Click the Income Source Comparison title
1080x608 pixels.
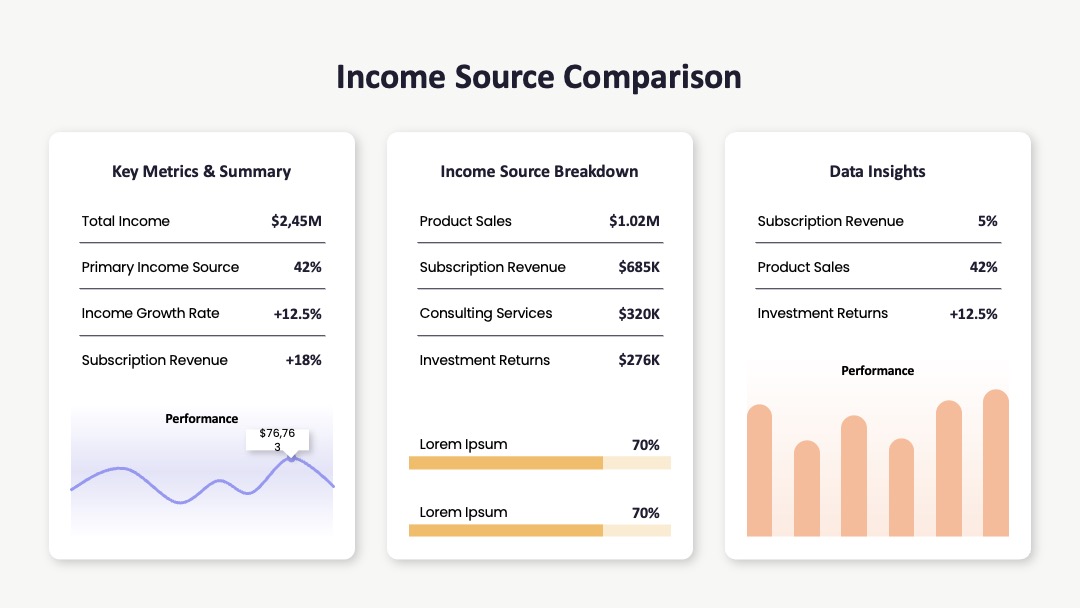[x=539, y=76]
